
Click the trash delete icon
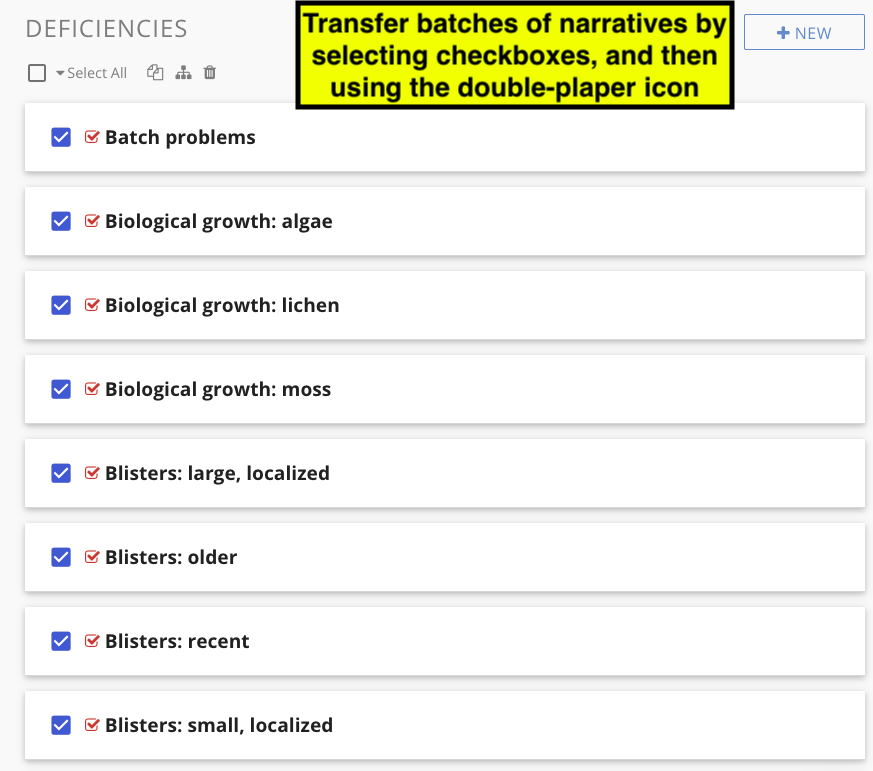point(210,72)
